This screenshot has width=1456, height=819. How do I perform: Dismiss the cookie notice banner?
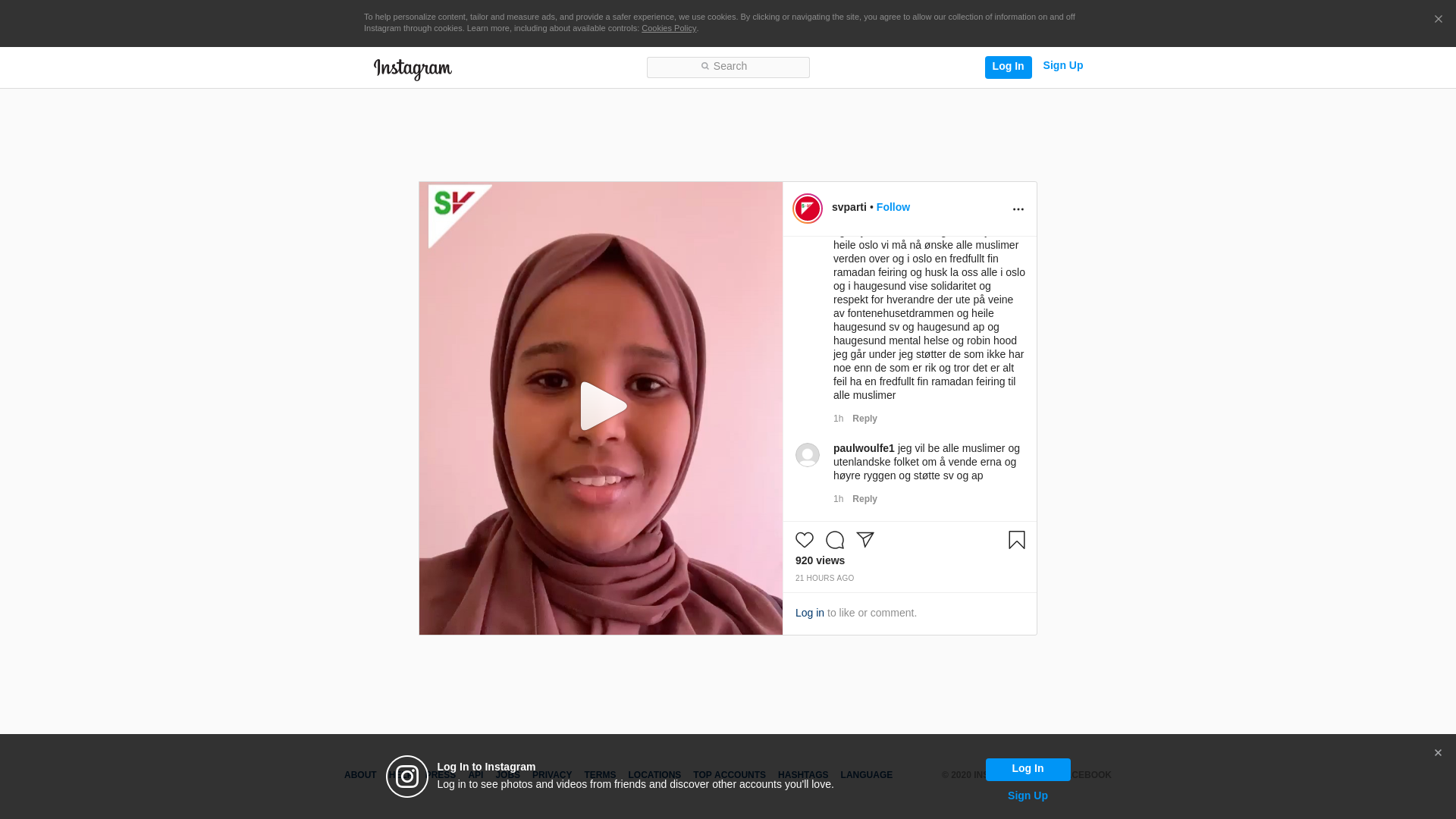click(1438, 20)
